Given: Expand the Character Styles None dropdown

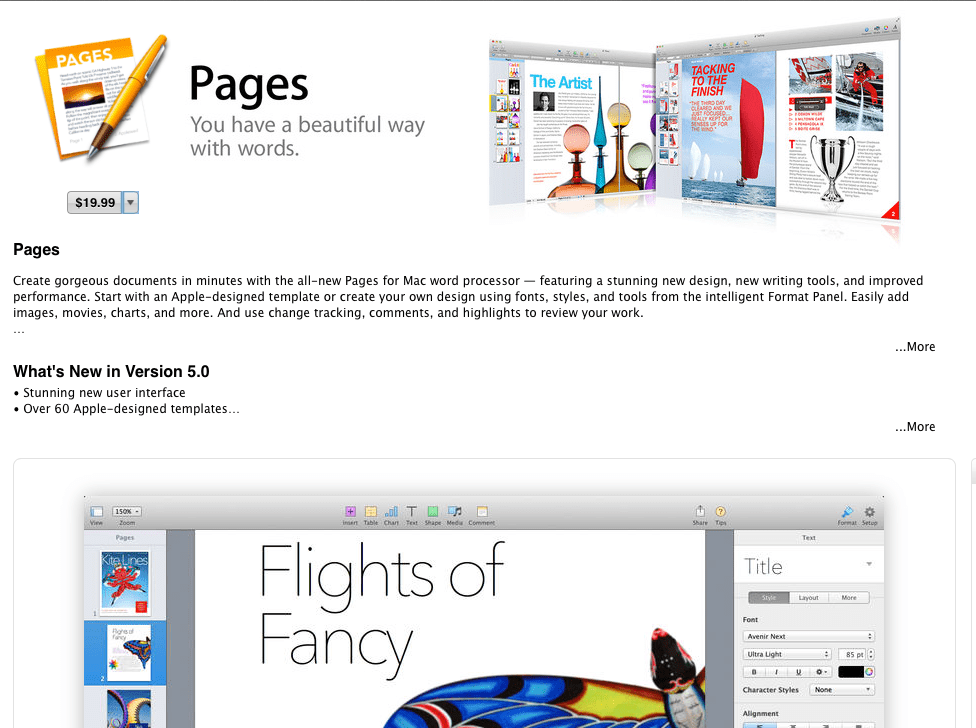Looking at the screenshot, I should coord(842,689).
